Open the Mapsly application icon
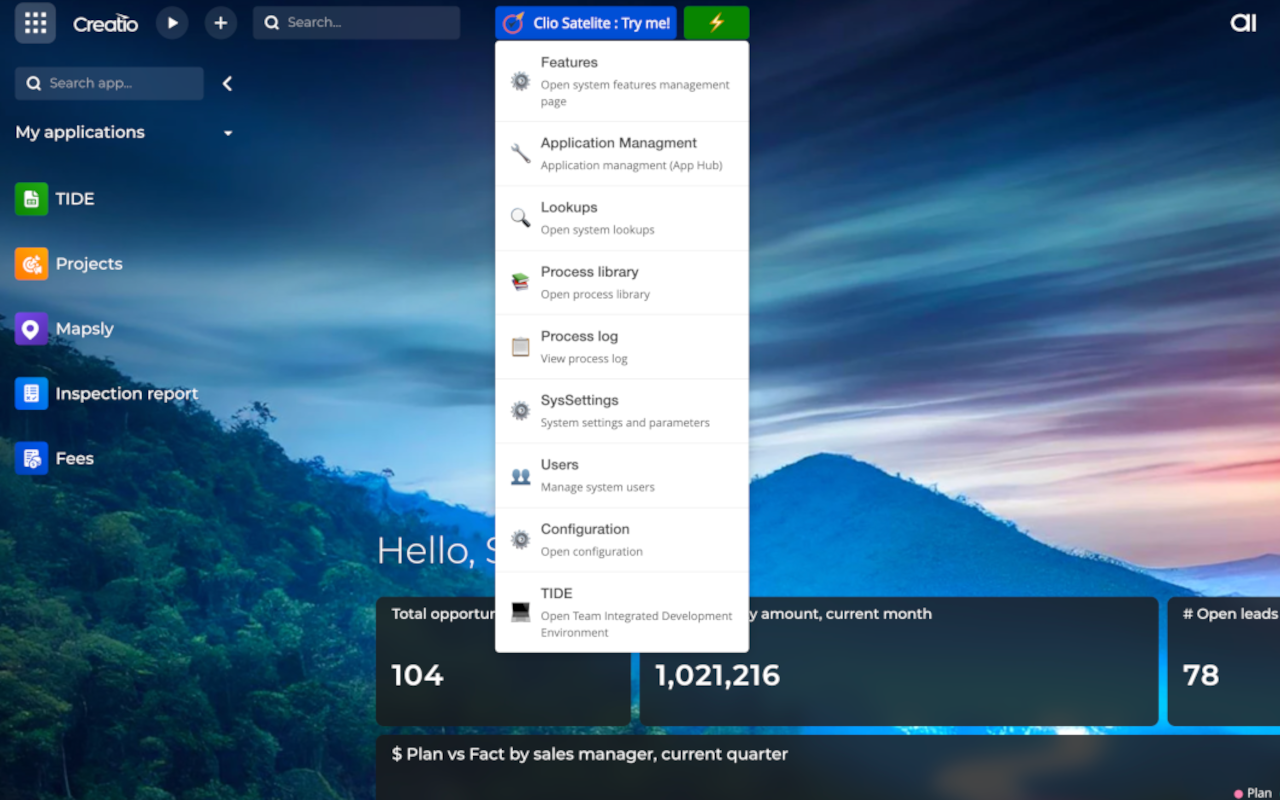This screenshot has width=1280, height=800. (31, 329)
